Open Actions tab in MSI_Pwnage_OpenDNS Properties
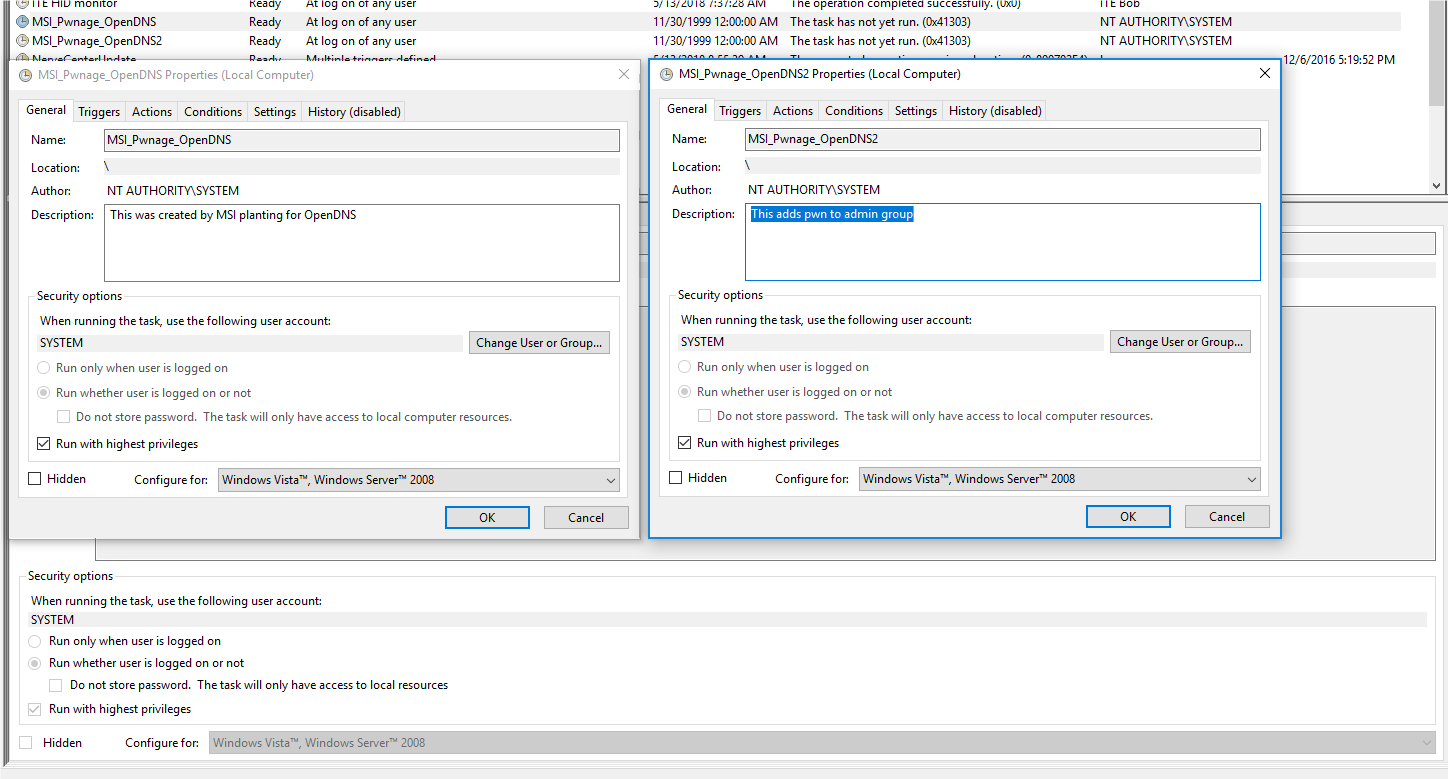Image resolution: width=1448 pixels, height=779 pixels. (x=152, y=112)
